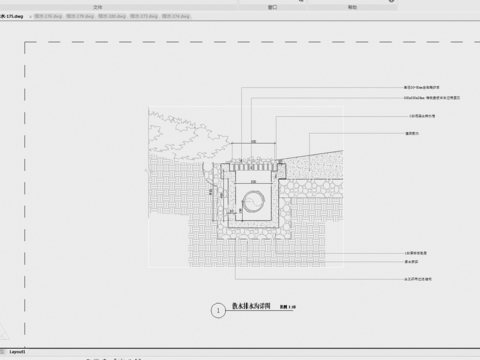Switch to the 179.dwg drawing tab
The image size is (480, 360).
80,16
